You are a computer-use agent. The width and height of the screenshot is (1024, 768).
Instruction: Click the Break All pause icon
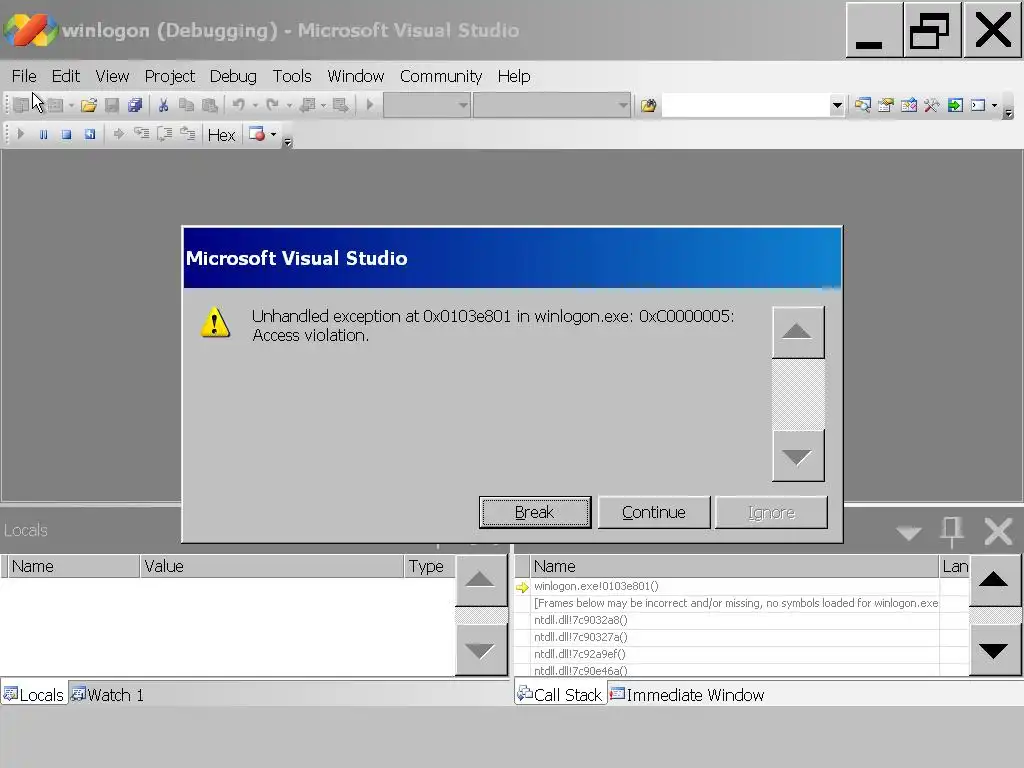pos(43,134)
